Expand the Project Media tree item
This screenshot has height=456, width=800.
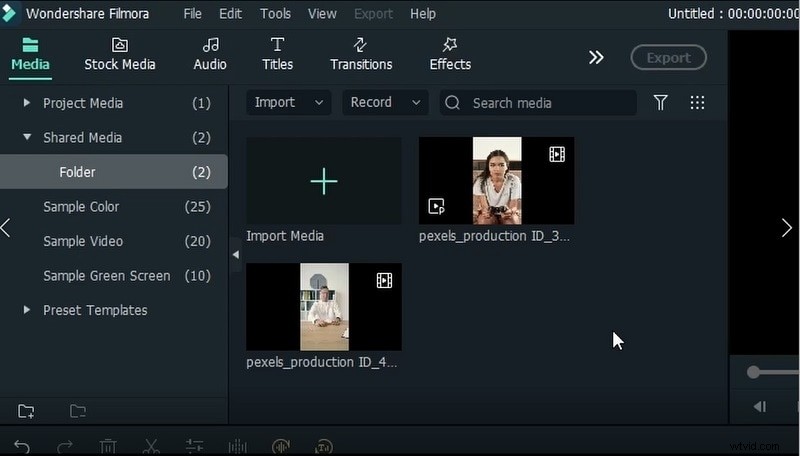(27, 103)
